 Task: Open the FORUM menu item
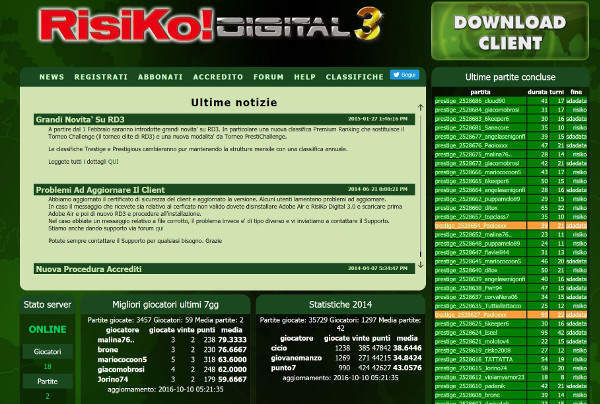(x=268, y=77)
